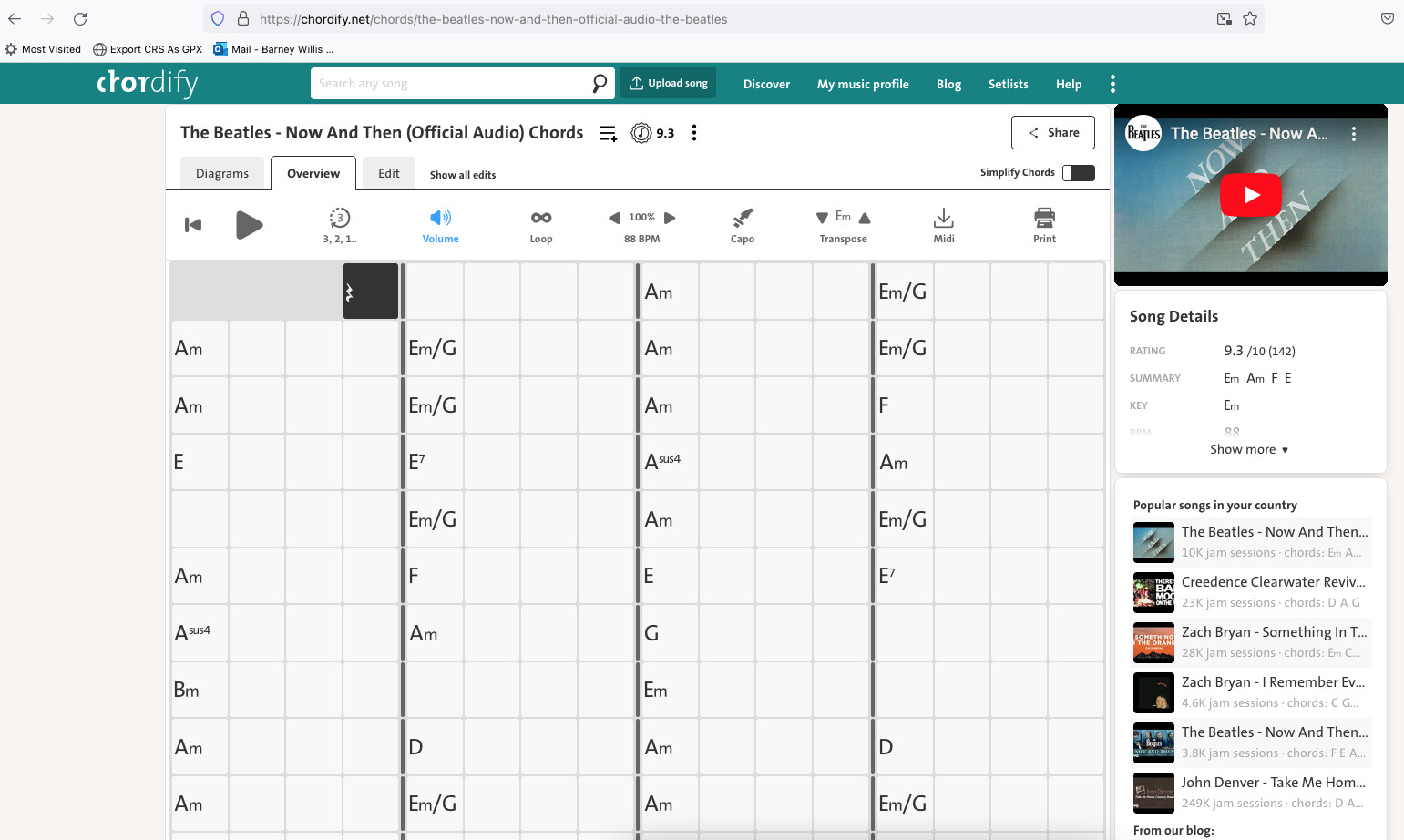Click the Chordify logo
1404x840 pixels.
[x=147, y=83]
